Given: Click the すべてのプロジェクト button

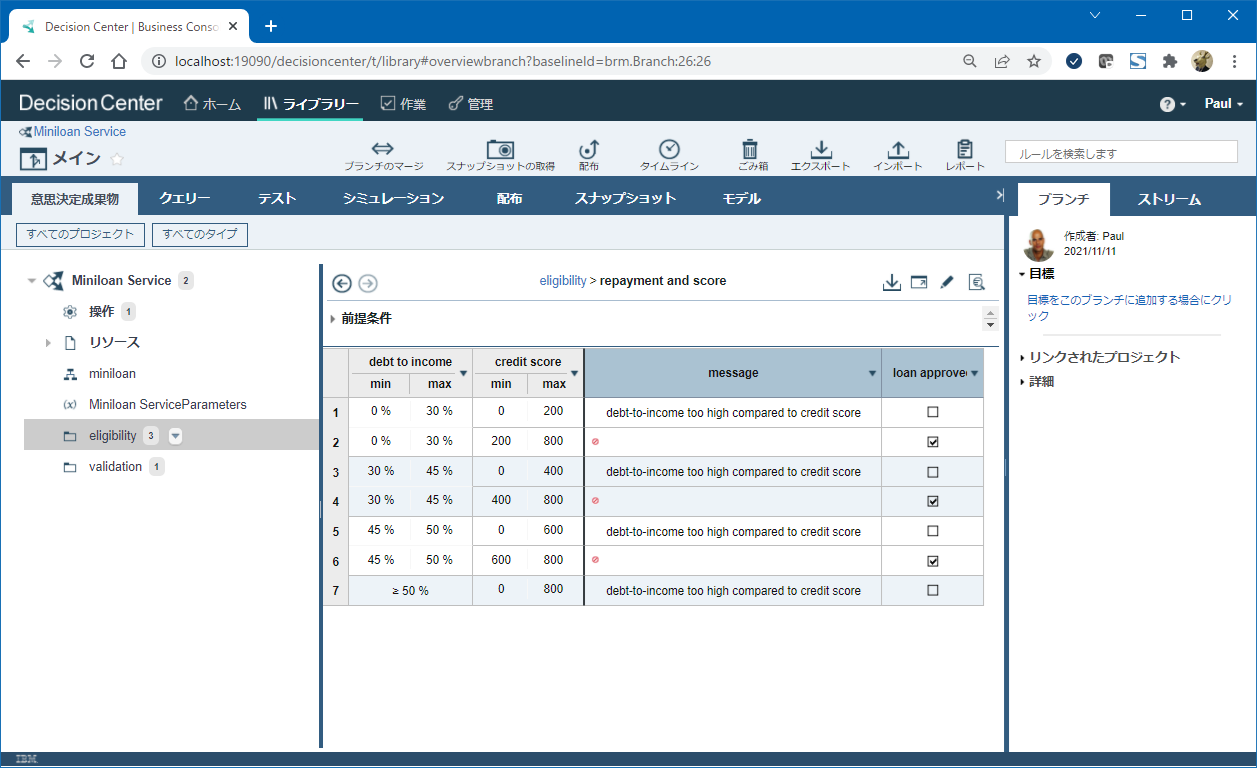Looking at the screenshot, I should [x=80, y=234].
